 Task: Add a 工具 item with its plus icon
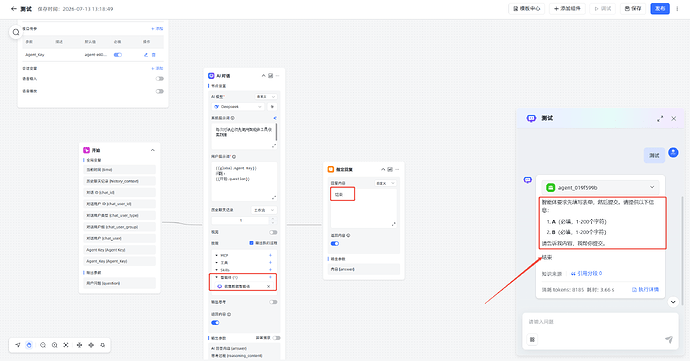point(270,262)
